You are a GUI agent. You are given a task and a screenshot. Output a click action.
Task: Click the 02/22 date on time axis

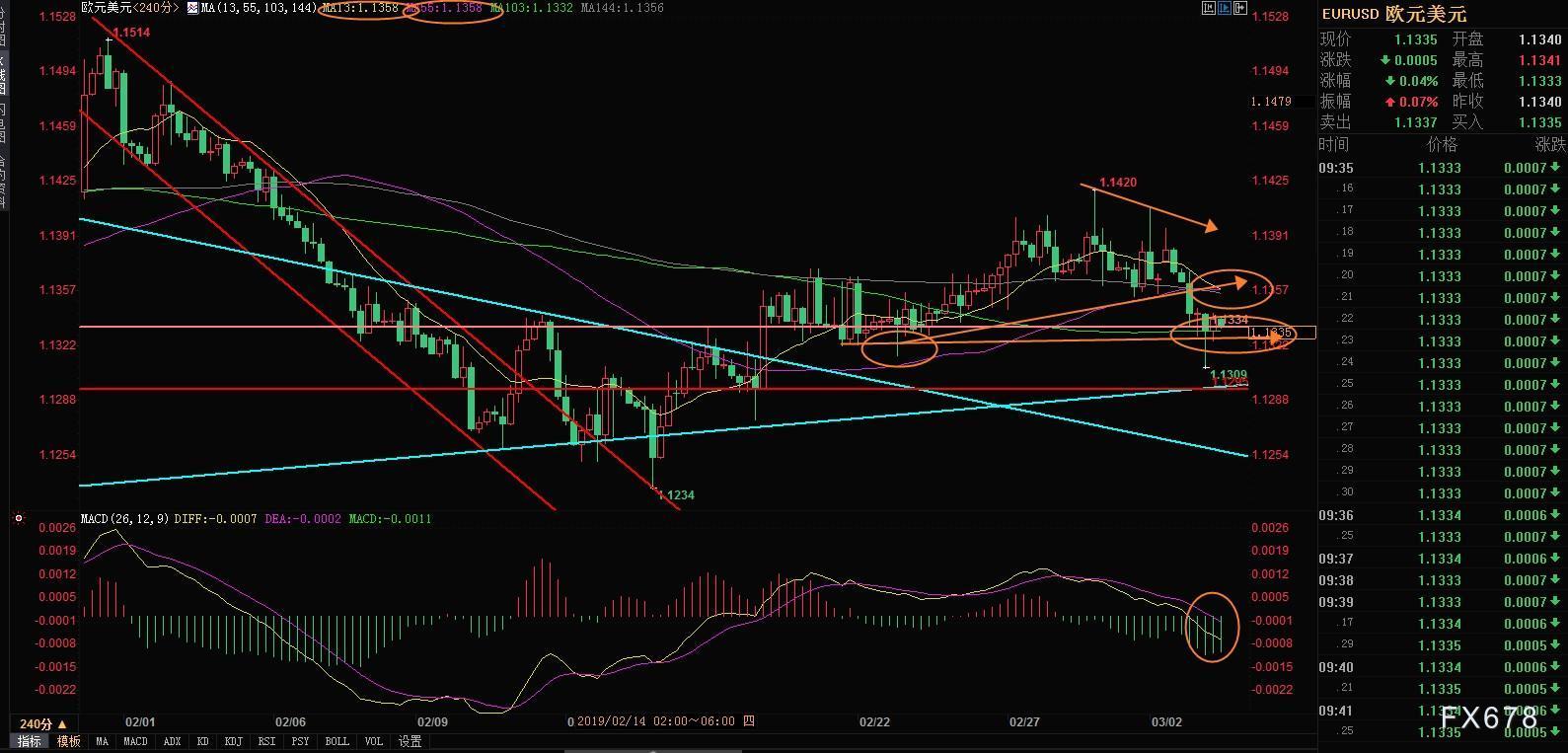pos(874,721)
